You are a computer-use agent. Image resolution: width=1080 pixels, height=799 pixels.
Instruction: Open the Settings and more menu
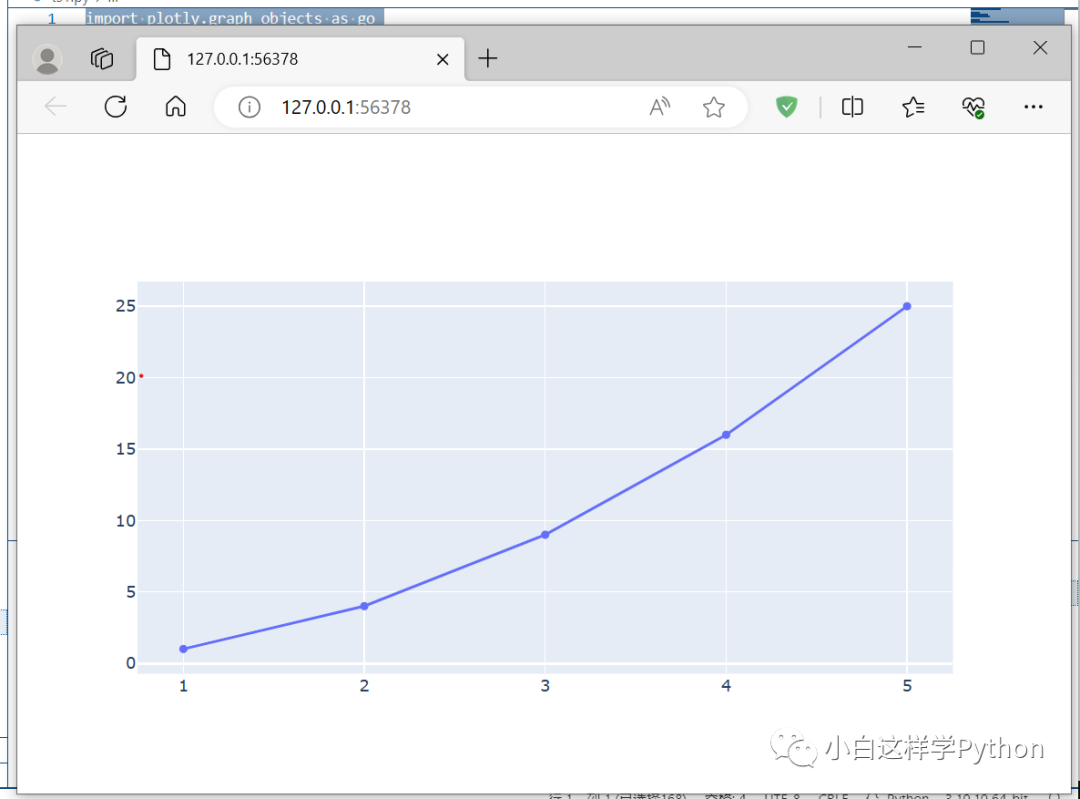pyautogui.click(x=1033, y=107)
